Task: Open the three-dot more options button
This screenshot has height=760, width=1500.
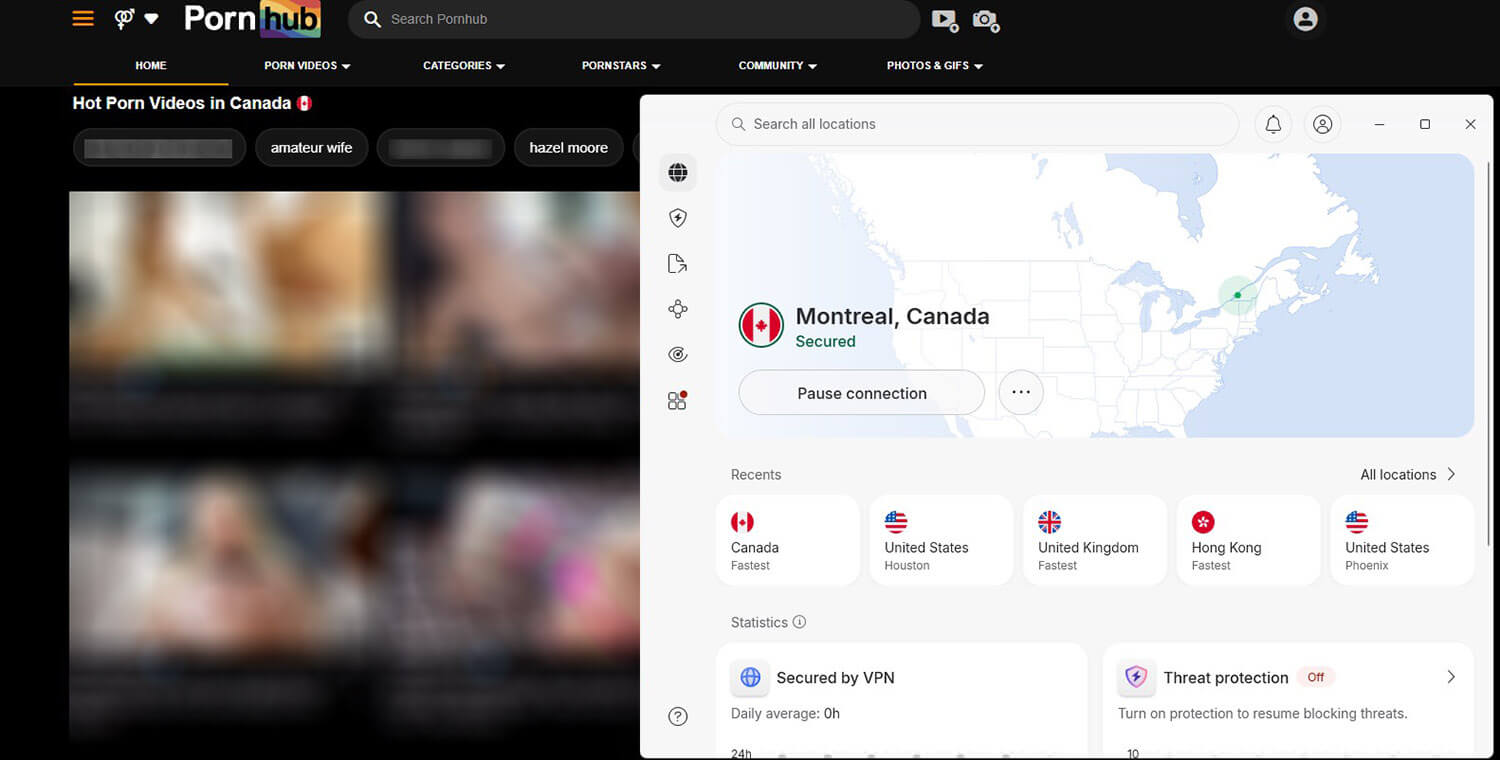Action: 1021,393
